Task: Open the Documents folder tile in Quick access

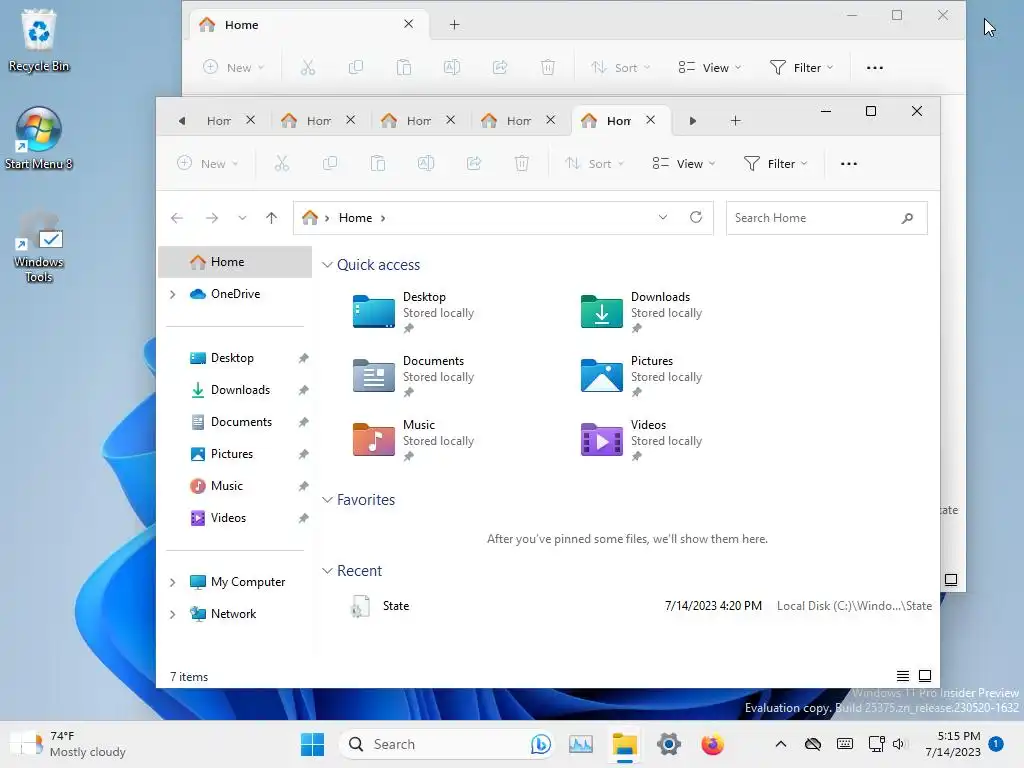Action: pyautogui.click(x=414, y=376)
